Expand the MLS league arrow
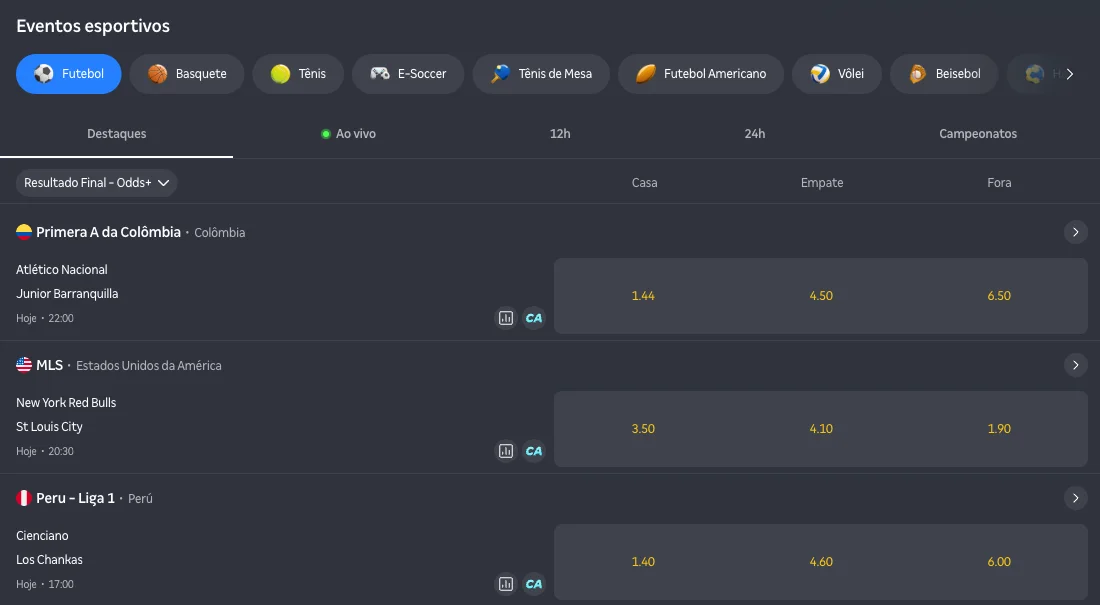 pyautogui.click(x=1075, y=365)
